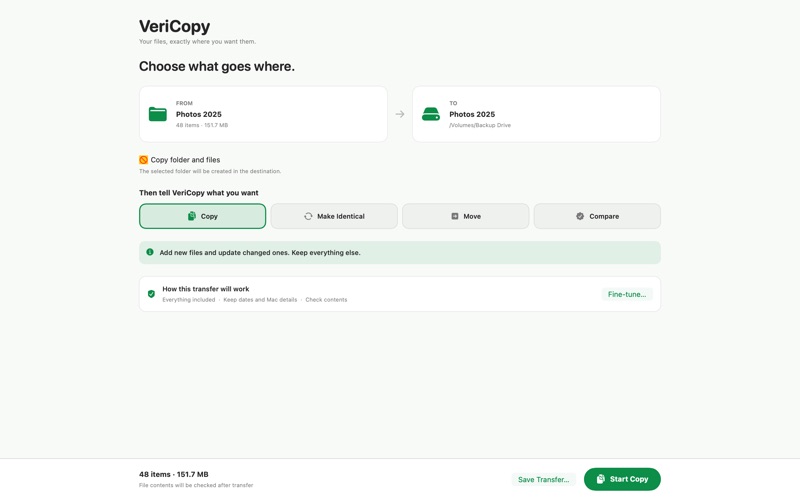Click the '/Volumes/Backup Drive' path text
This screenshot has width=800, height=500.
click(x=480, y=125)
